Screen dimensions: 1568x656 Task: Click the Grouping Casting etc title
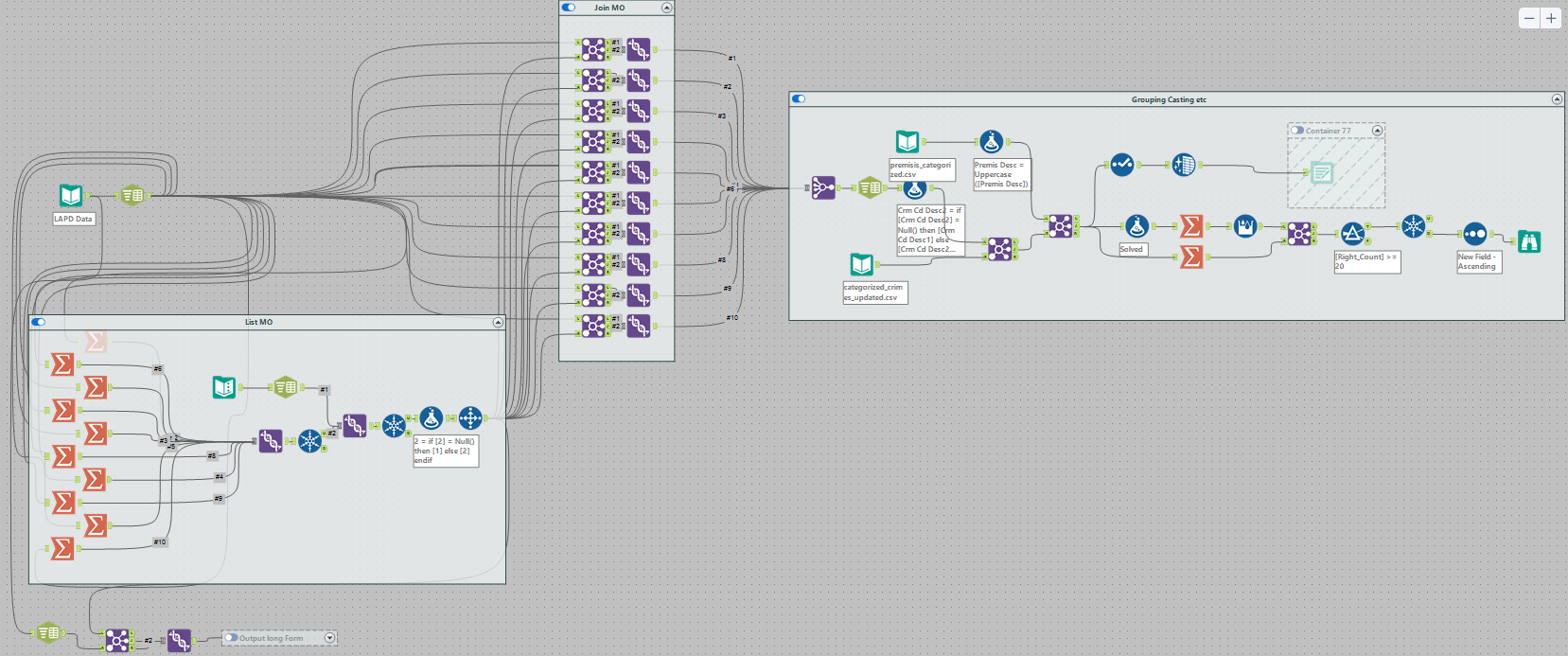(x=1169, y=99)
